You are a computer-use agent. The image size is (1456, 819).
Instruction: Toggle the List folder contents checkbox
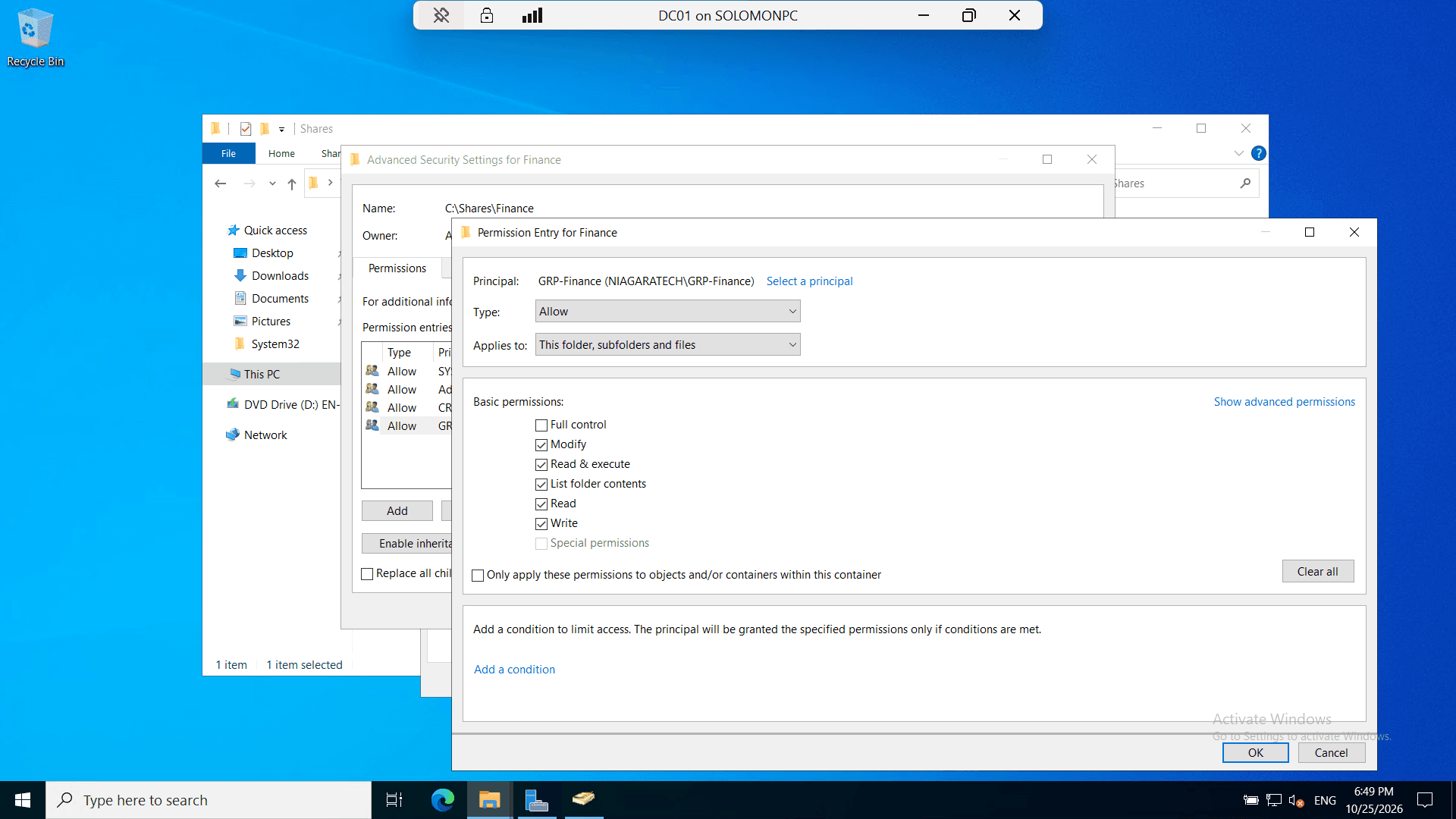coord(541,485)
